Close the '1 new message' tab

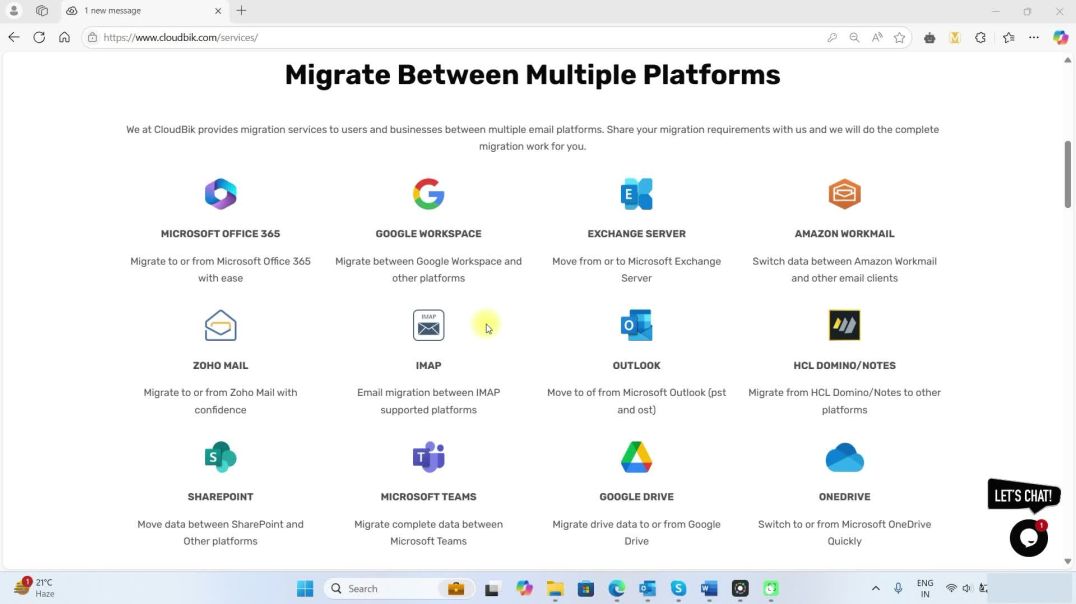[x=218, y=10]
